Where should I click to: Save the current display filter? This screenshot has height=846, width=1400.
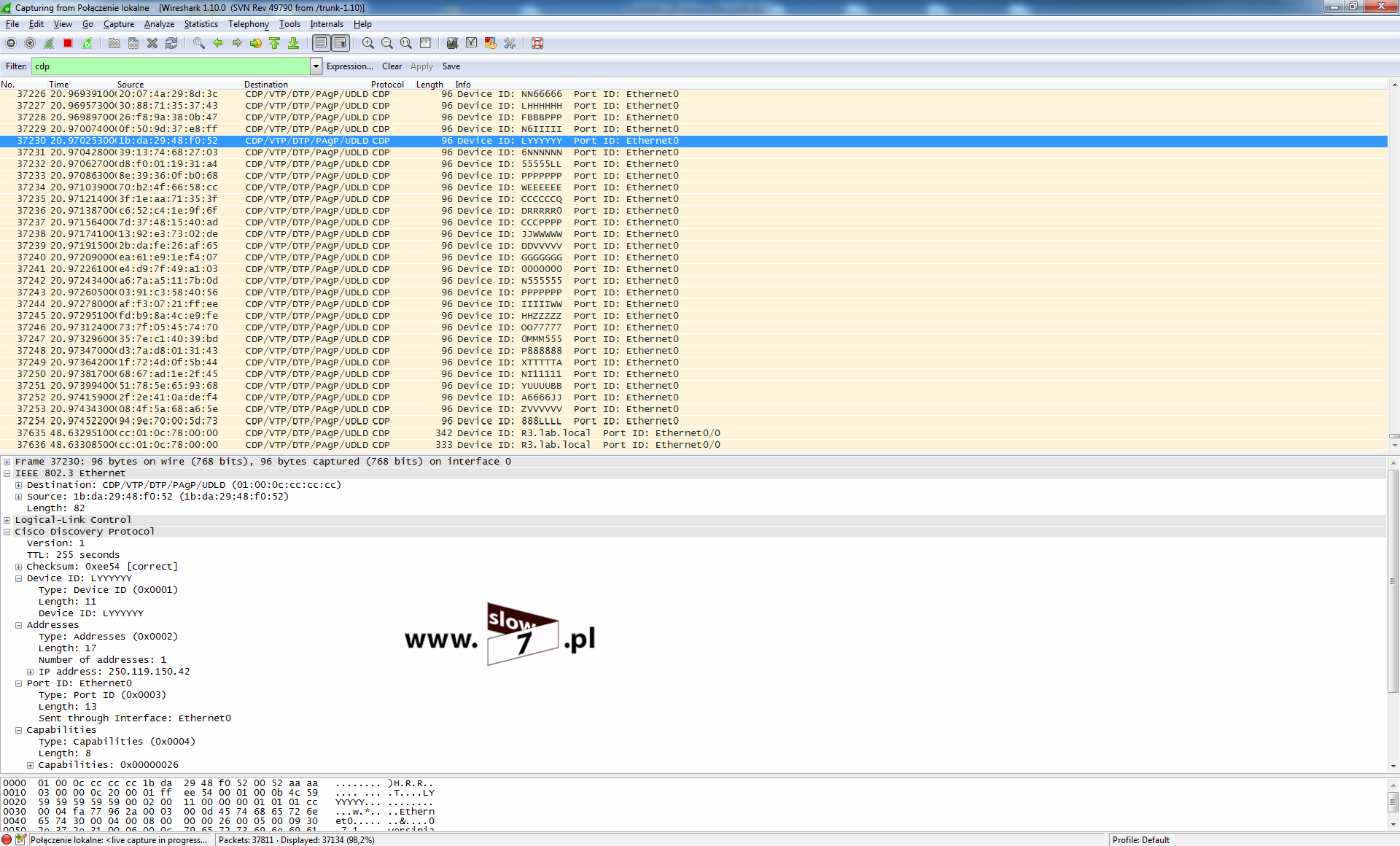coord(451,66)
